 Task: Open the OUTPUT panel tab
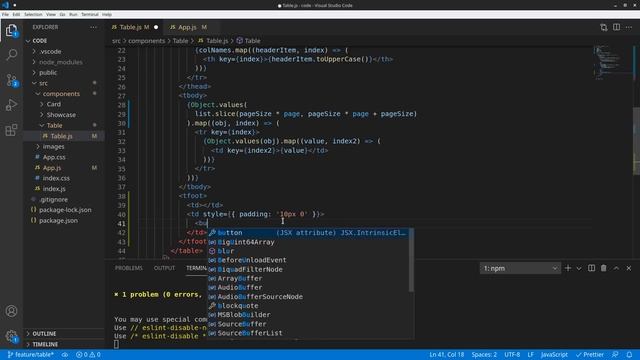point(164,268)
